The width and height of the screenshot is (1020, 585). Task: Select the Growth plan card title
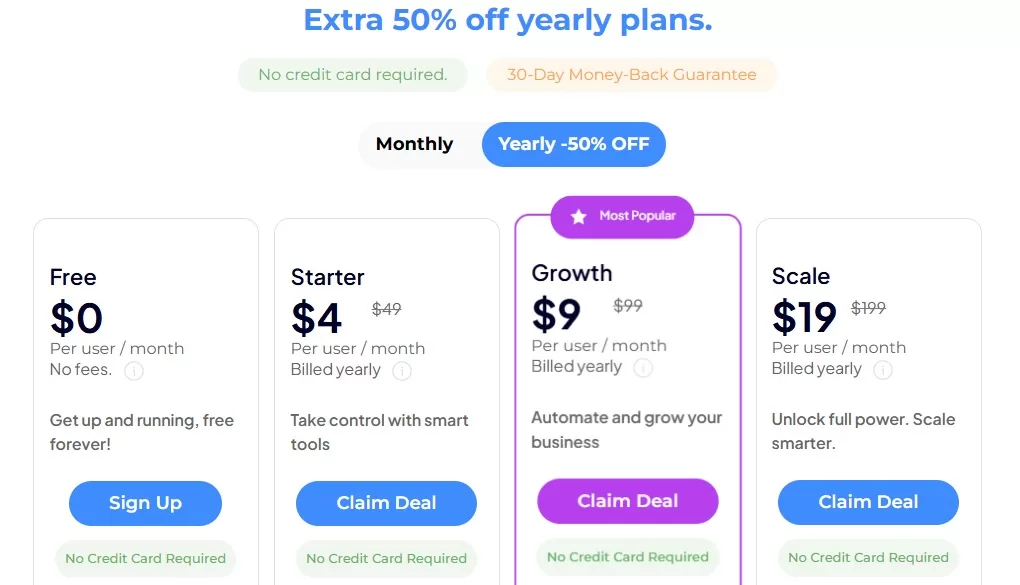[x=571, y=272]
